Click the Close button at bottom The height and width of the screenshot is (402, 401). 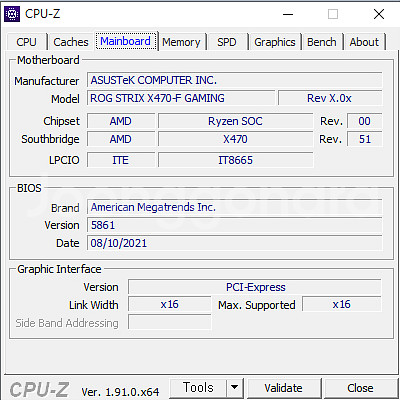click(360, 388)
